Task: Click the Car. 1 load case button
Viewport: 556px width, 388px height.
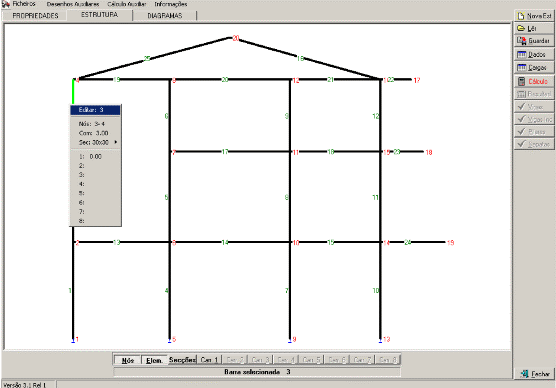Action: click(x=209, y=360)
